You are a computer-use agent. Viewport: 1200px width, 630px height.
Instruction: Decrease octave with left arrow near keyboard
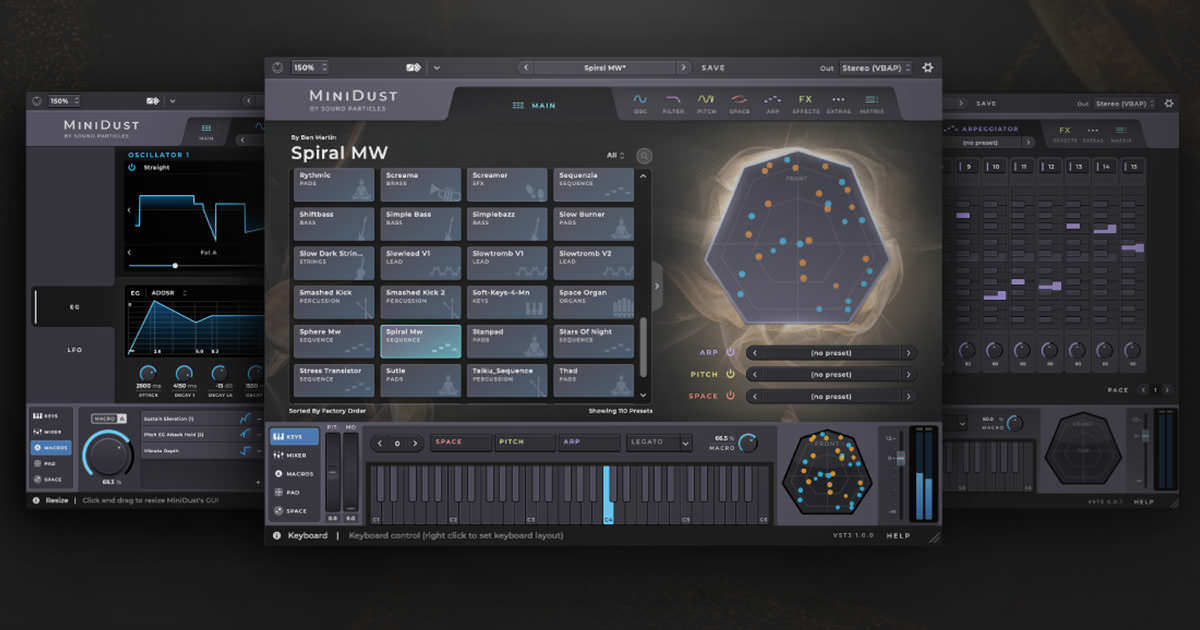pyautogui.click(x=379, y=443)
